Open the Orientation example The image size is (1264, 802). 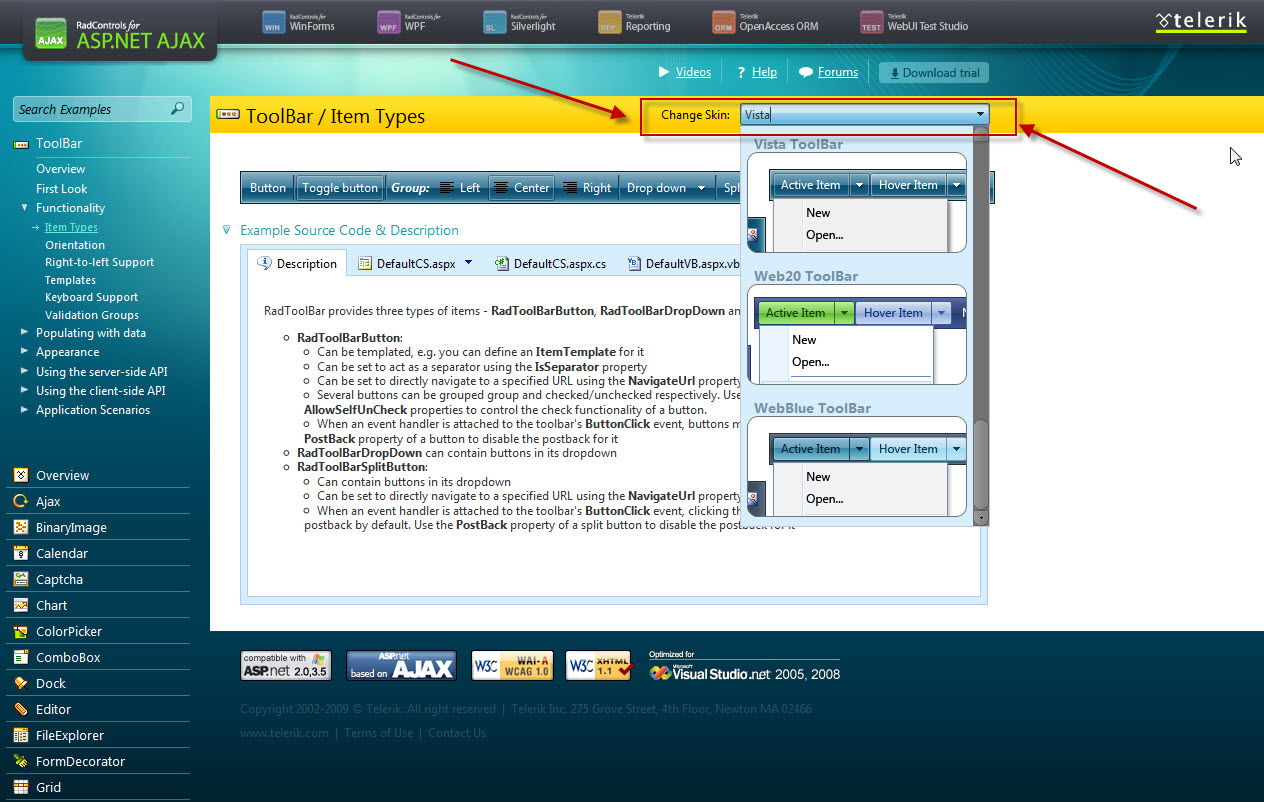tap(75, 245)
